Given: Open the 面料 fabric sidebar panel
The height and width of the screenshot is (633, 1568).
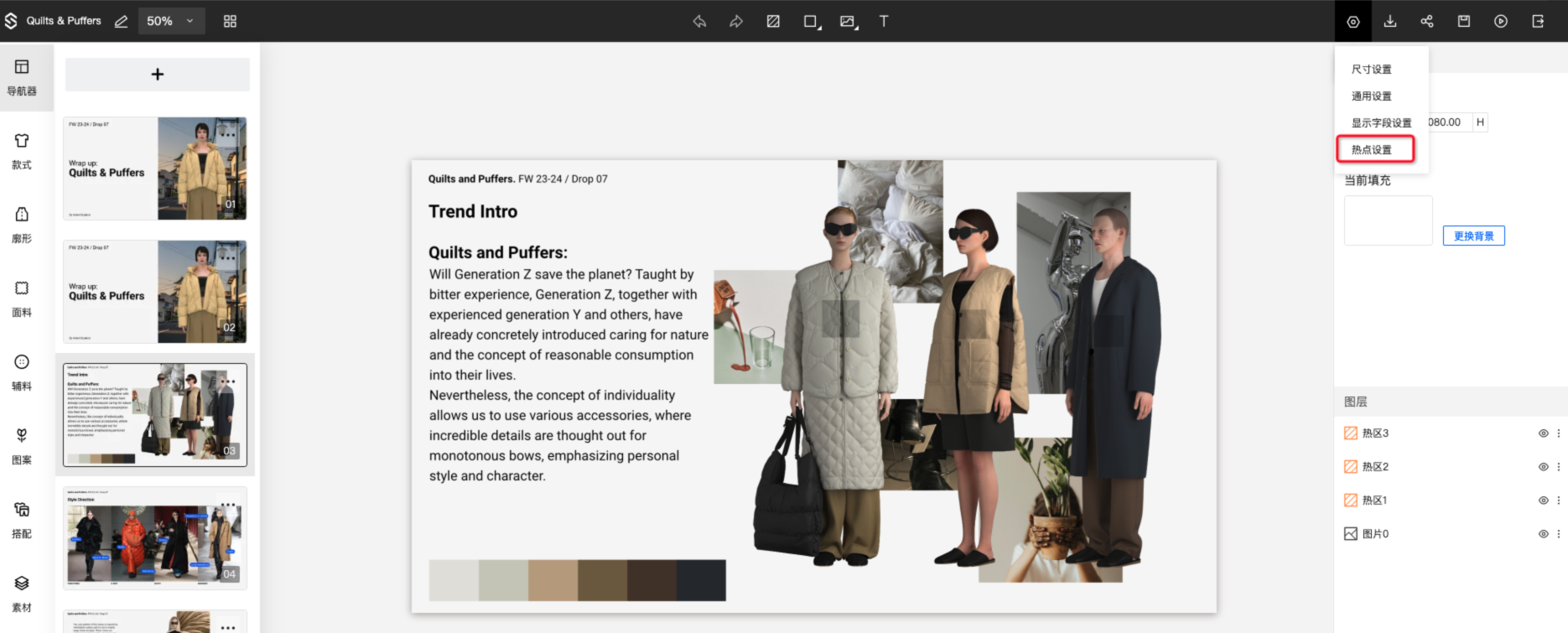Looking at the screenshot, I should click(x=22, y=298).
